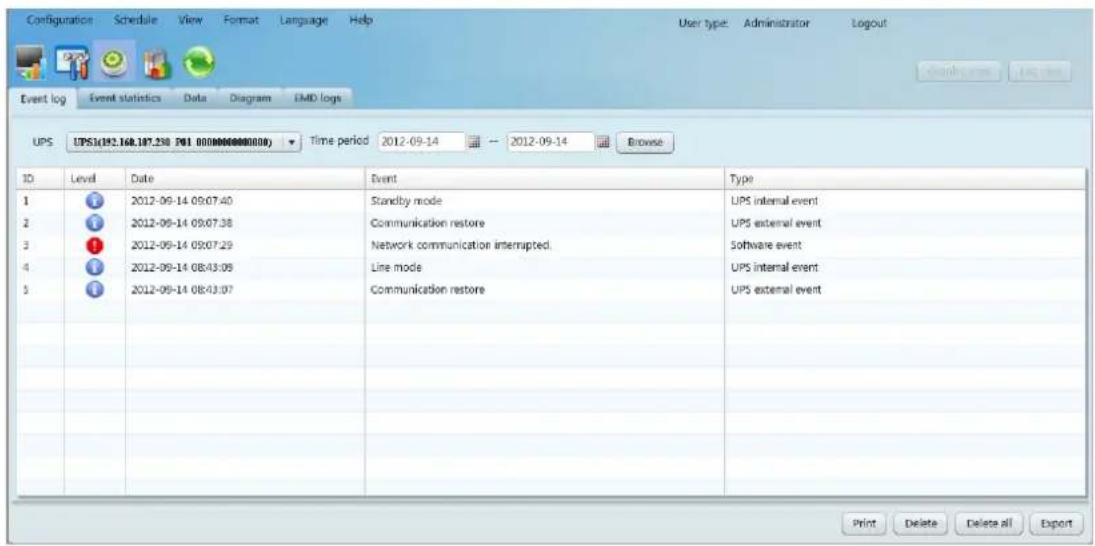
Task: Open the end date calendar picker icon
Action: [x=603, y=142]
